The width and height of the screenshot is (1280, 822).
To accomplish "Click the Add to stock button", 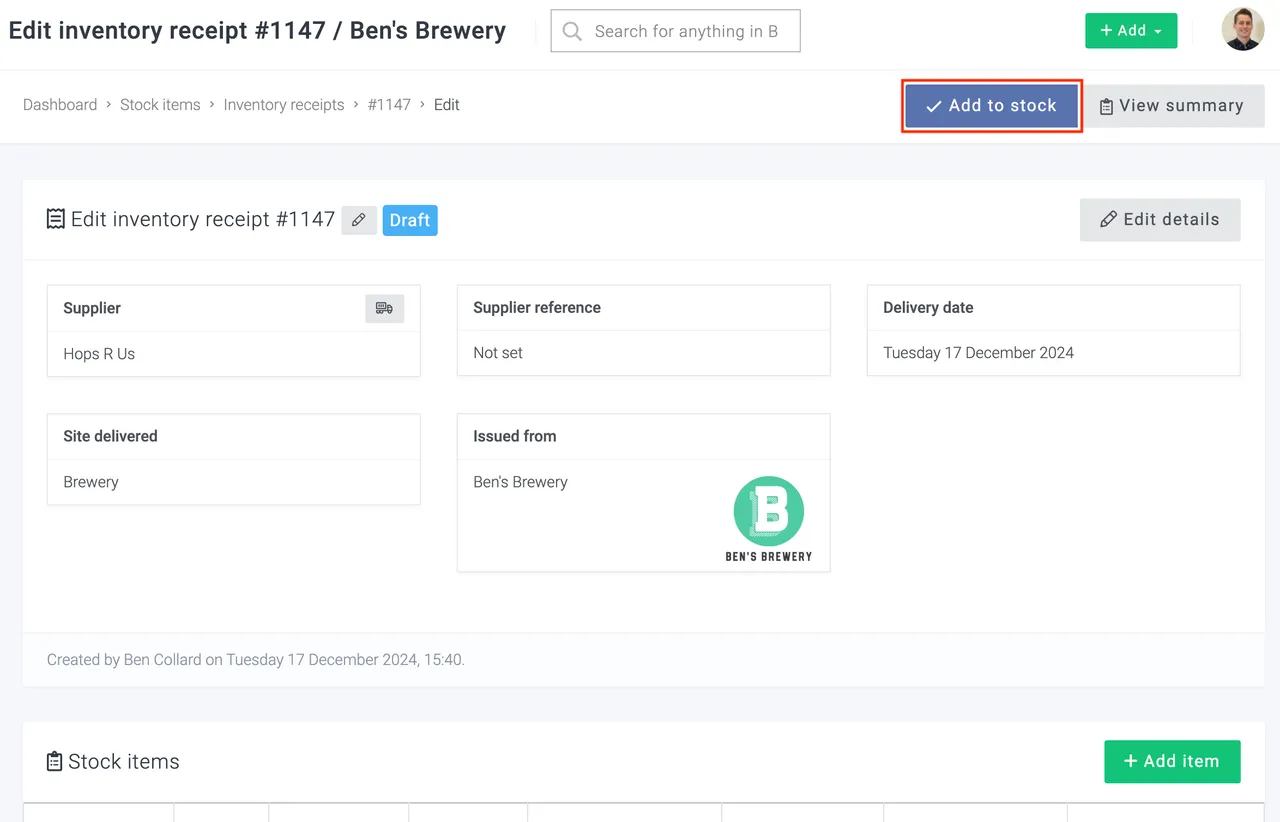I will [x=991, y=105].
